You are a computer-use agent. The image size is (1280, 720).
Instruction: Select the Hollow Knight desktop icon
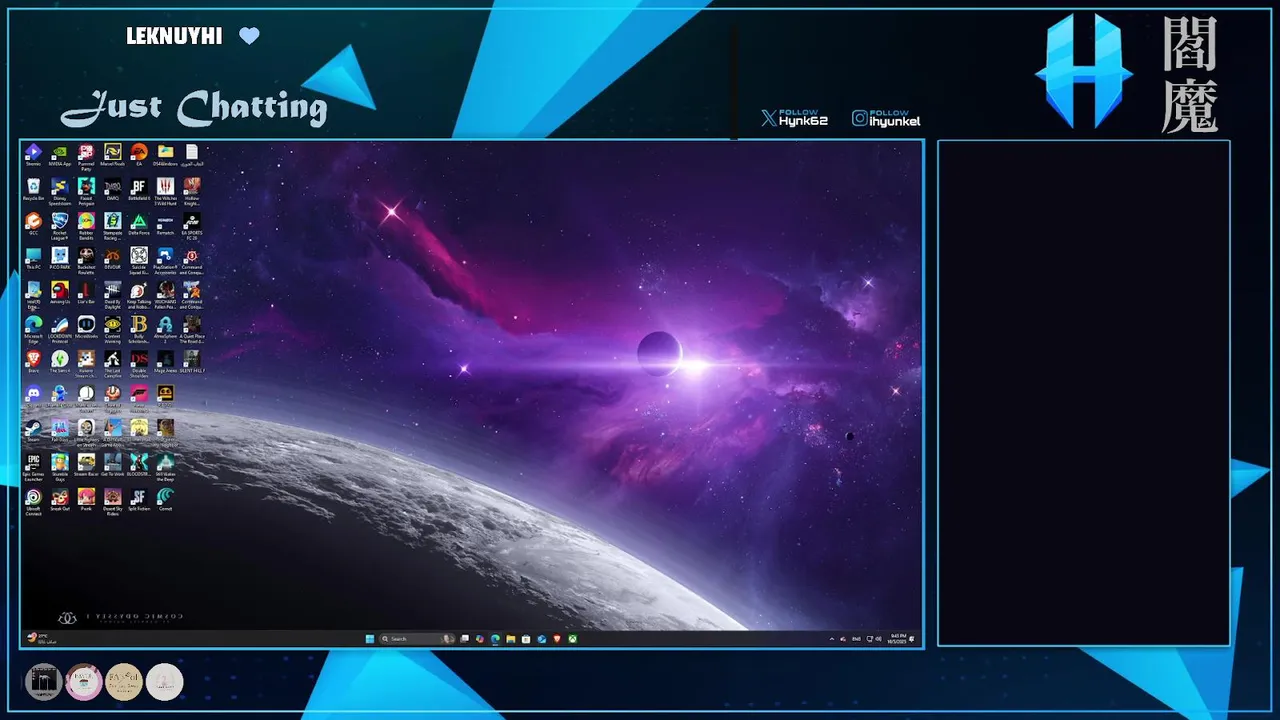pos(192,192)
